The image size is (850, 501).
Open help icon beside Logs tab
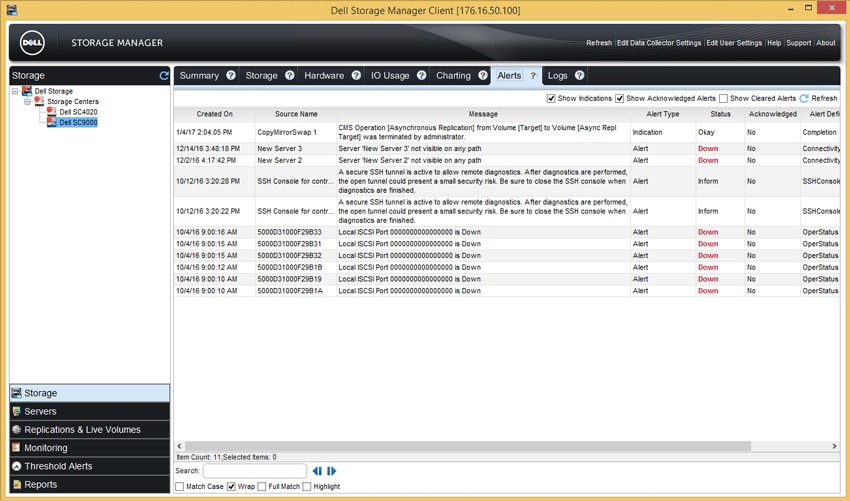(x=579, y=75)
